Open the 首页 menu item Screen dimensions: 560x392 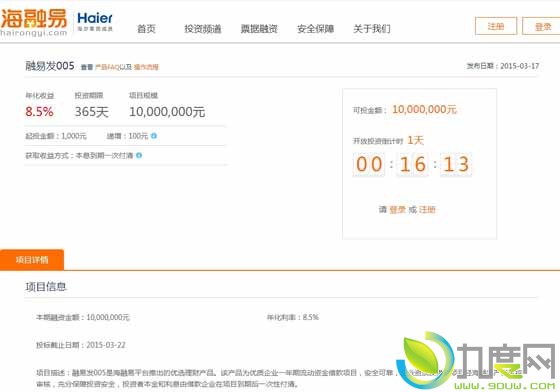click(146, 29)
